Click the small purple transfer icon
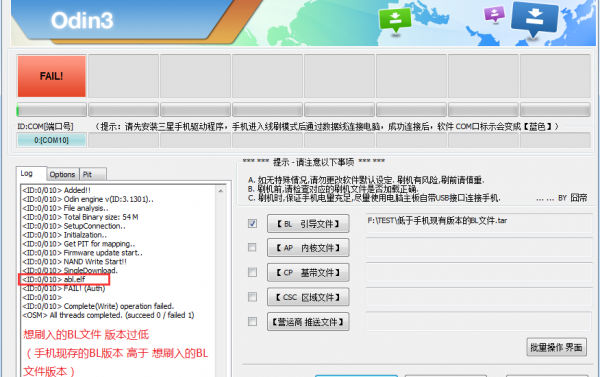600x377 pixels. [x=494, y=14]
